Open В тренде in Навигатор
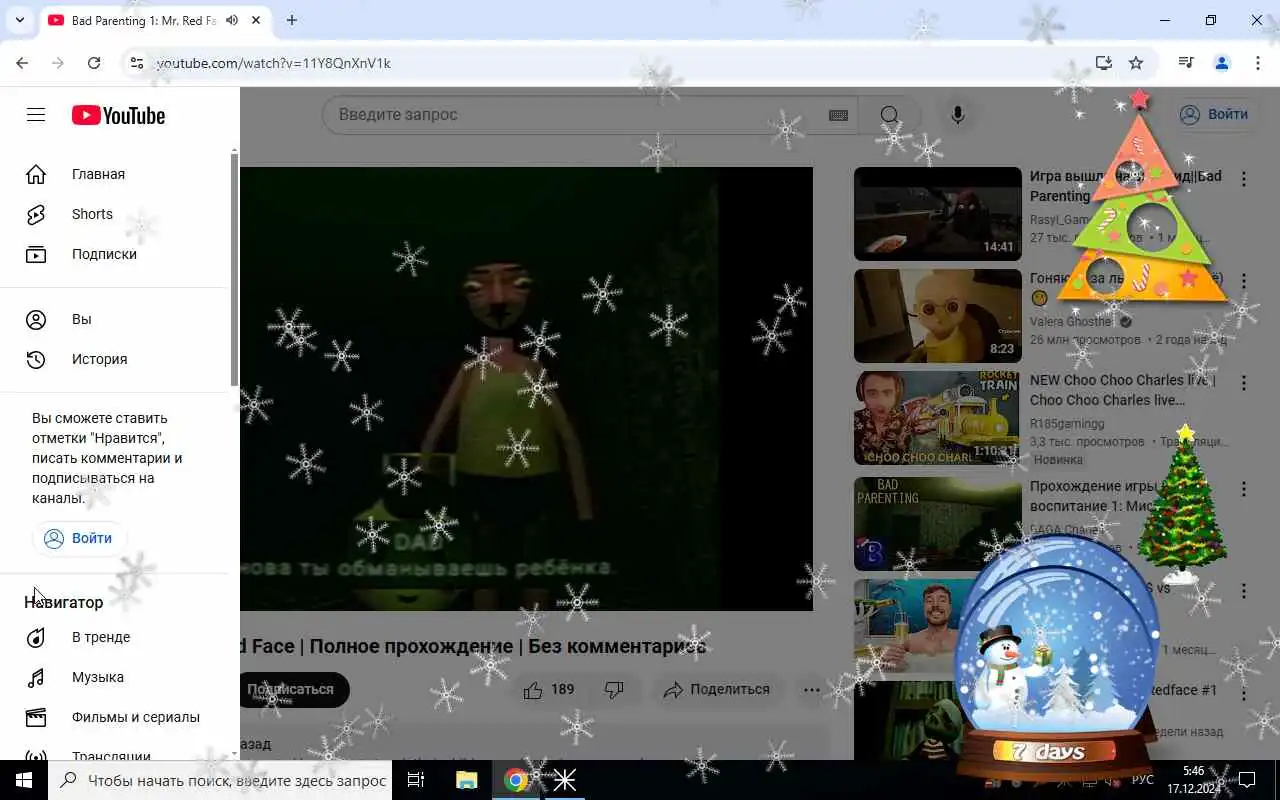 [x=113, y=637]
